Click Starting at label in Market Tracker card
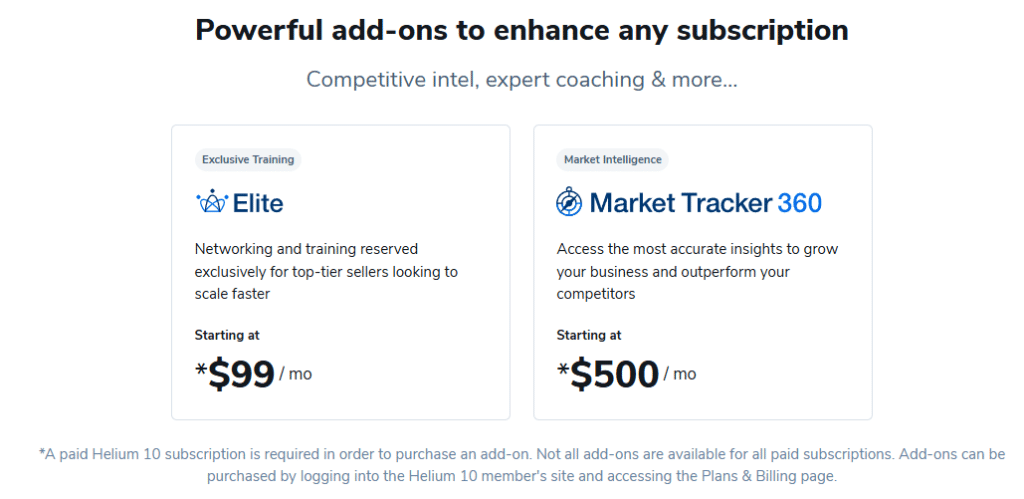This screenshot has width=1024, height=499. [589, 335]
